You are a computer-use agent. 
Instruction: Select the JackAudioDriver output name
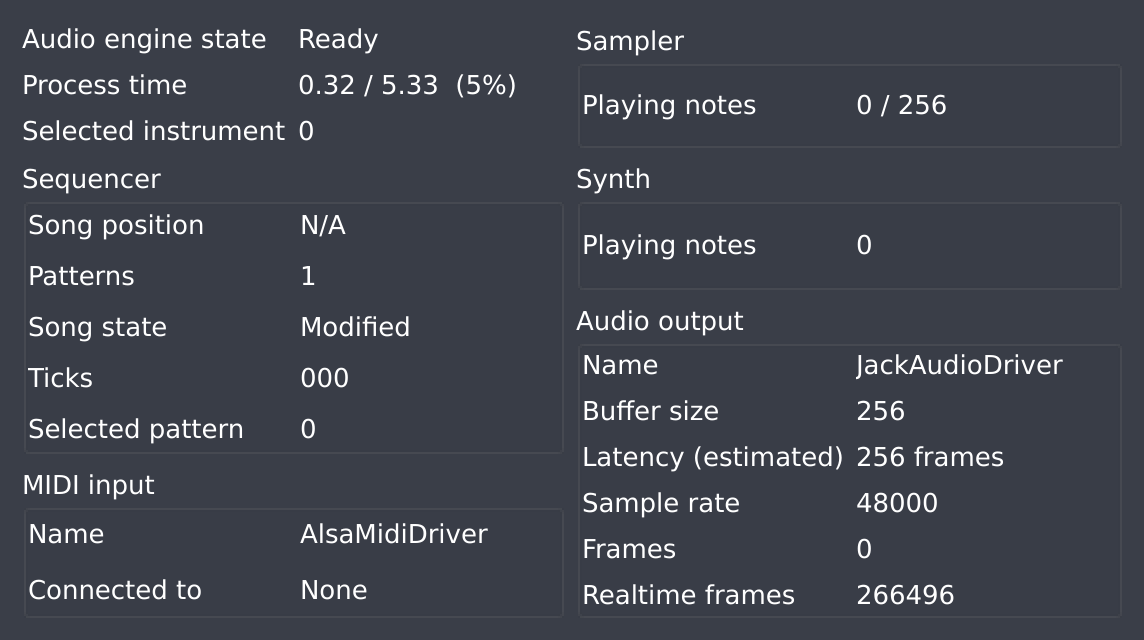click(960, 365)
